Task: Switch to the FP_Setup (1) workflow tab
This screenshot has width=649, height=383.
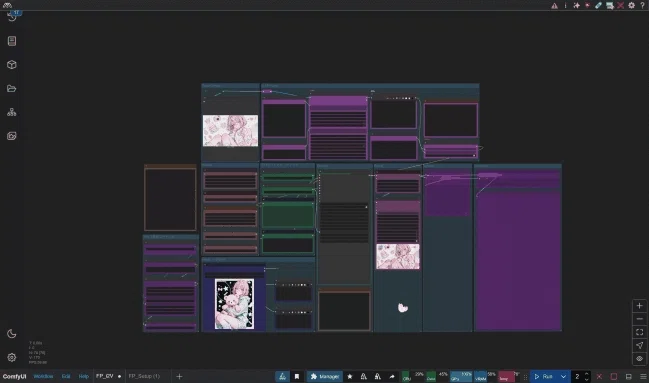Action: click(144, 376)
